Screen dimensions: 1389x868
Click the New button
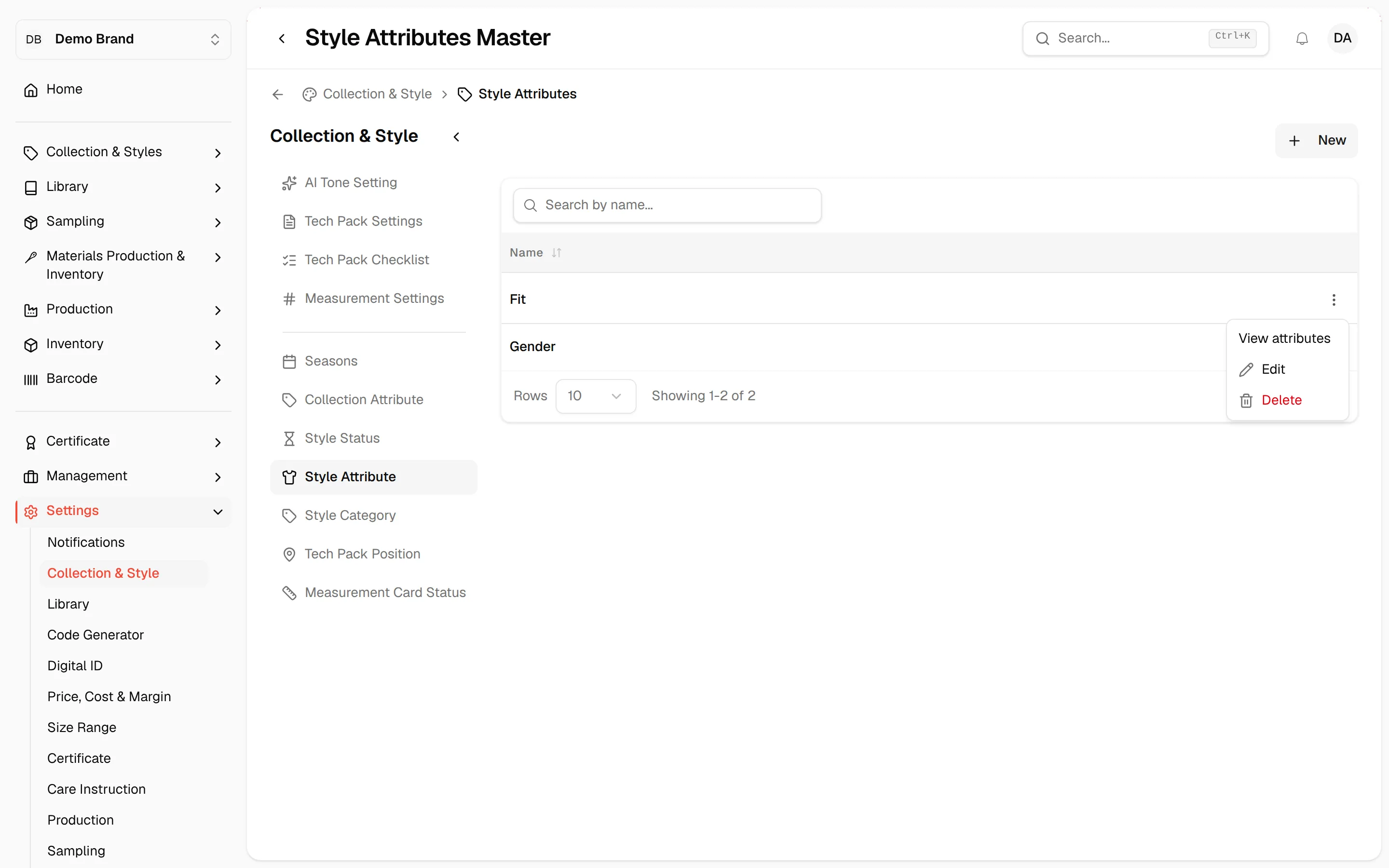pyautogui.click(x=1316, y=141)
